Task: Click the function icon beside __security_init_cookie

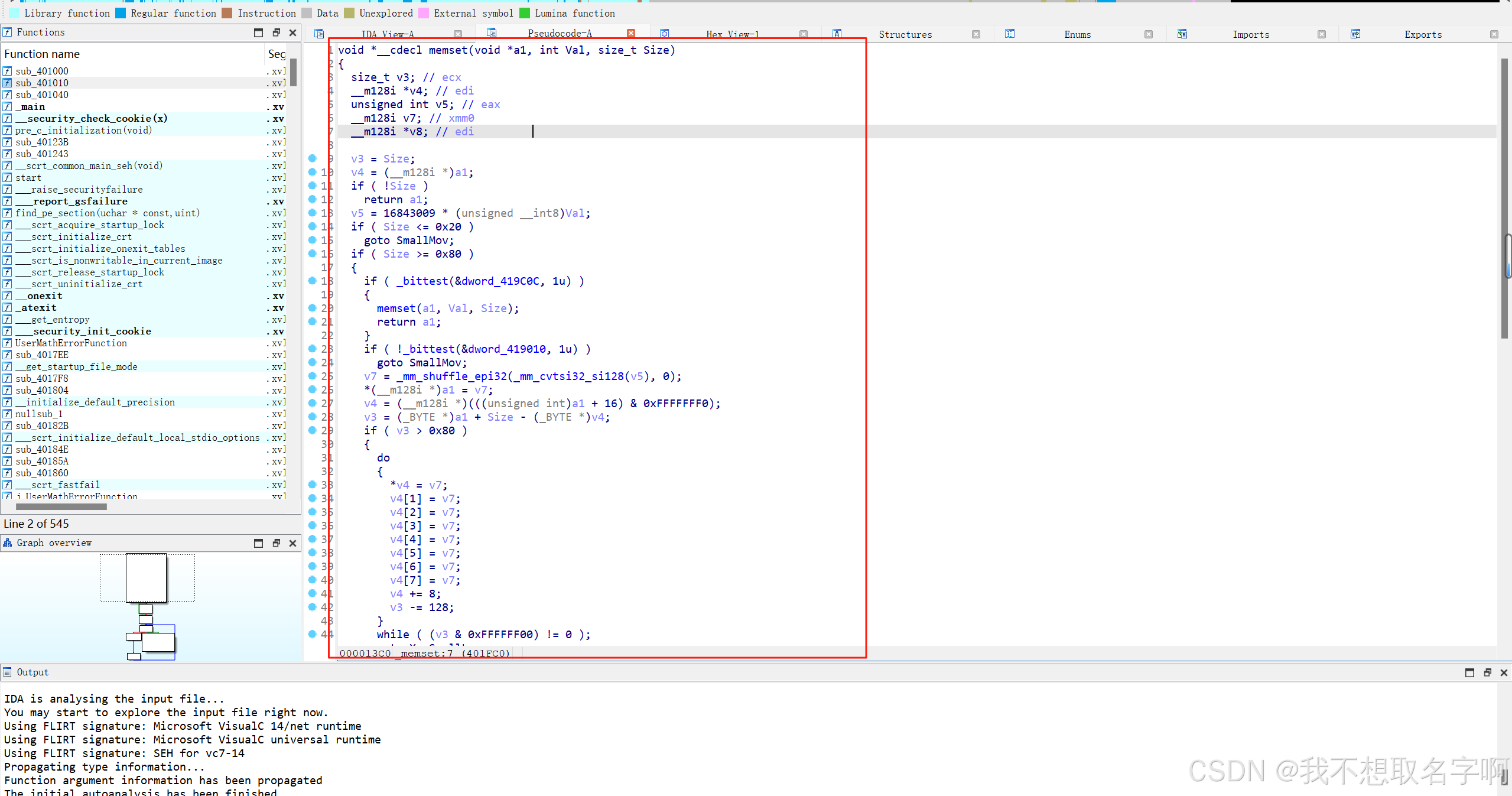Action: point(7,331)
